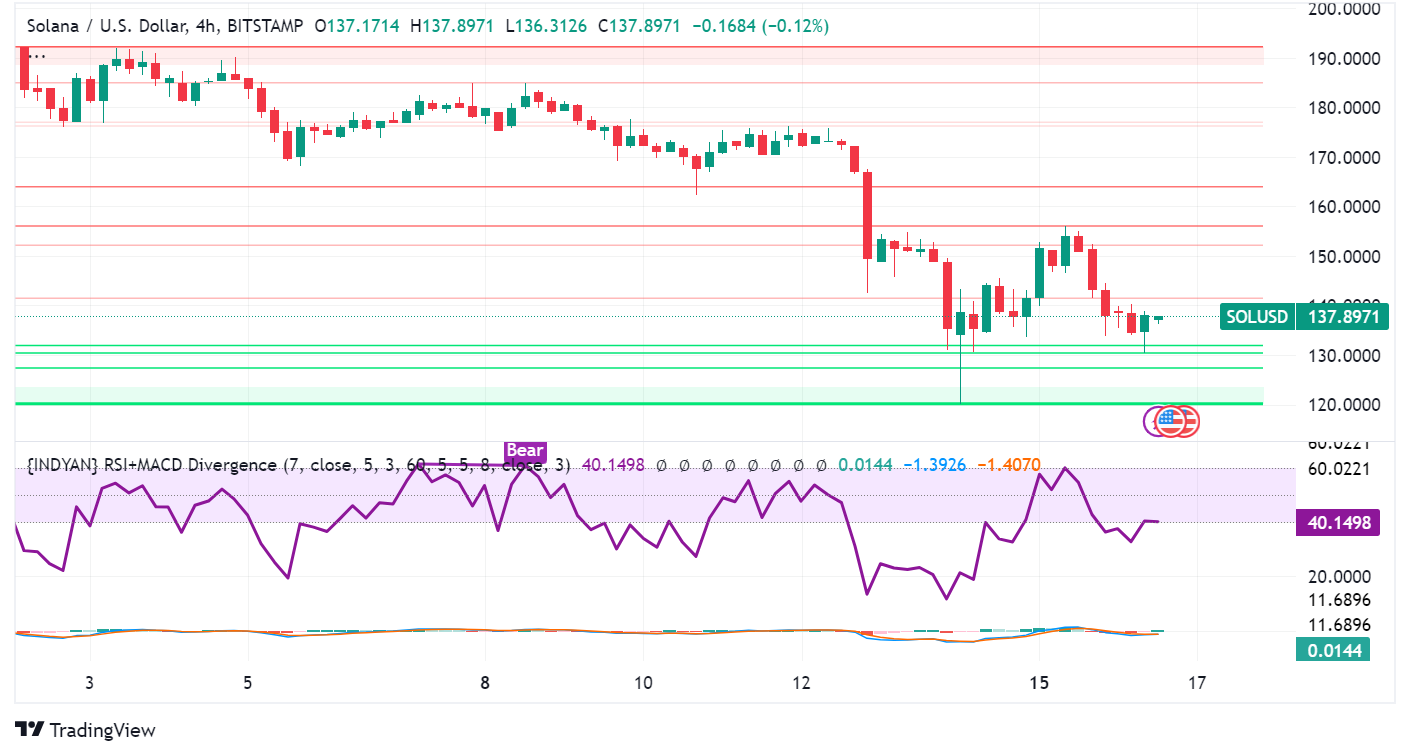Click the green 0.0144 value in the indicator legend
The width and height of the screenshot is (1410, 756).
pos(865,465)
